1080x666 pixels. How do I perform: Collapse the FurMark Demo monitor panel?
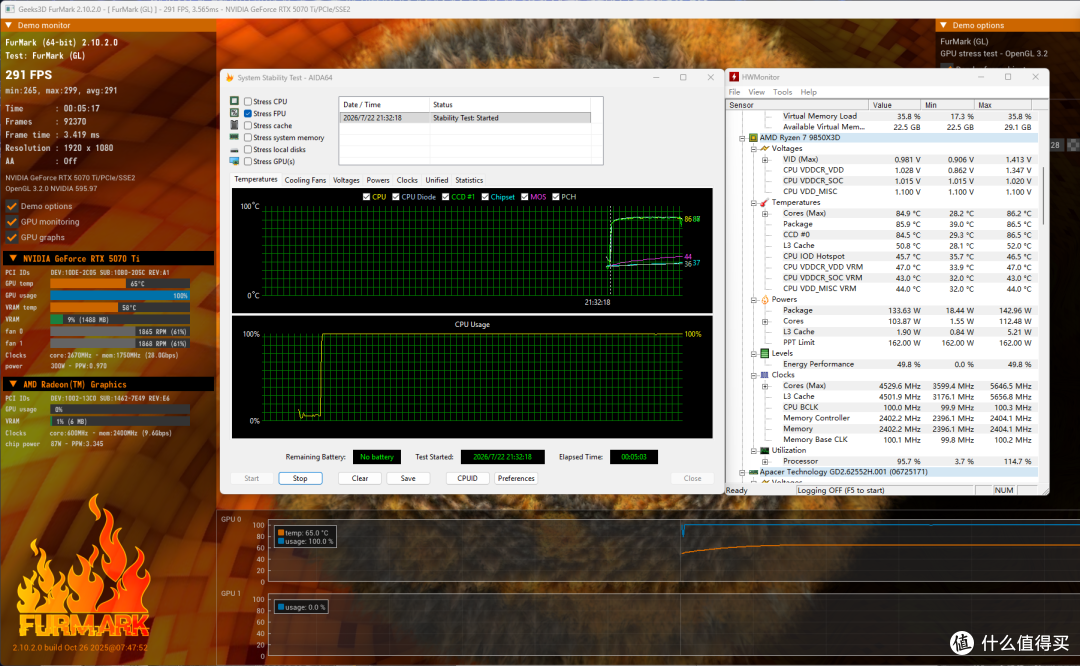click(9, 25)
